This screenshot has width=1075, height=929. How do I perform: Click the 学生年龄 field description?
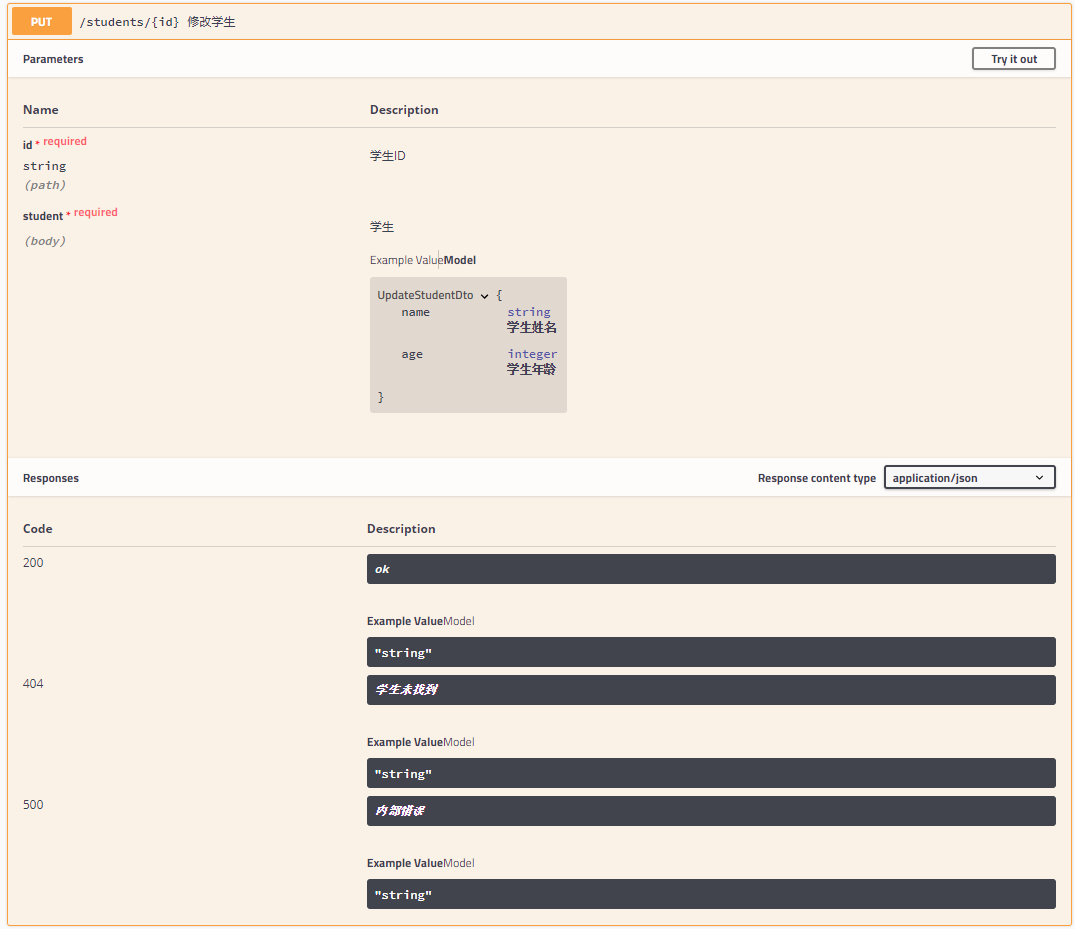coord(531,370)
